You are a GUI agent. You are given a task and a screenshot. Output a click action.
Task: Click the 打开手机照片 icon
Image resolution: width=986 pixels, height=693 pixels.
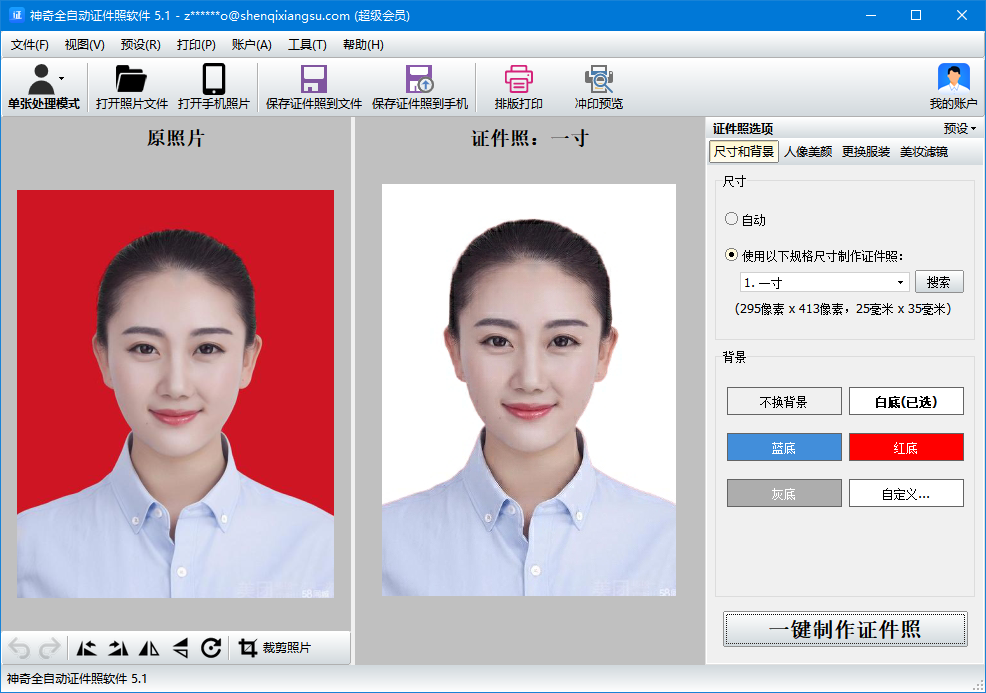211,85
